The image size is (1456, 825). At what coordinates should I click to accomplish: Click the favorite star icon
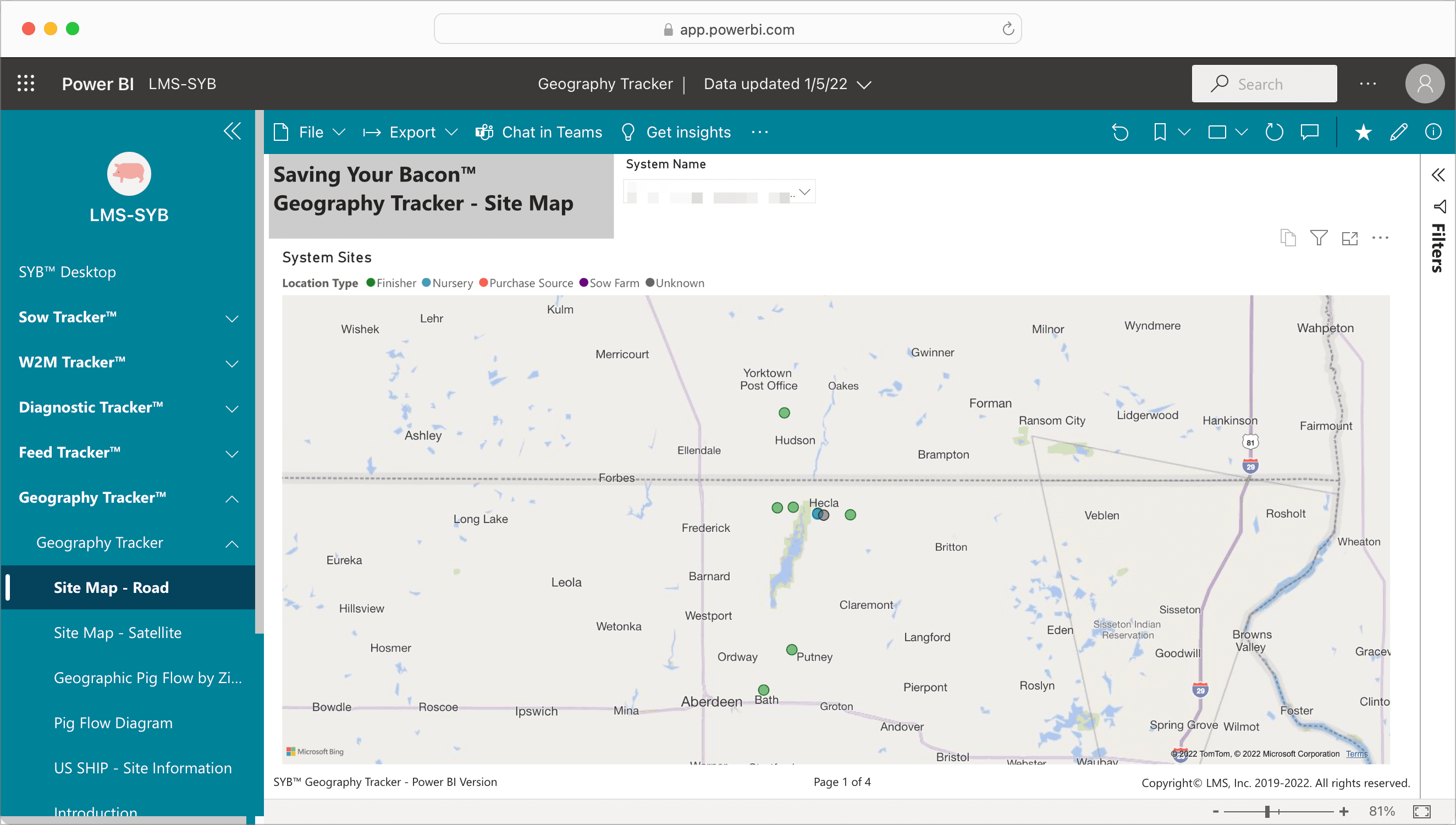click(1363, 132)
